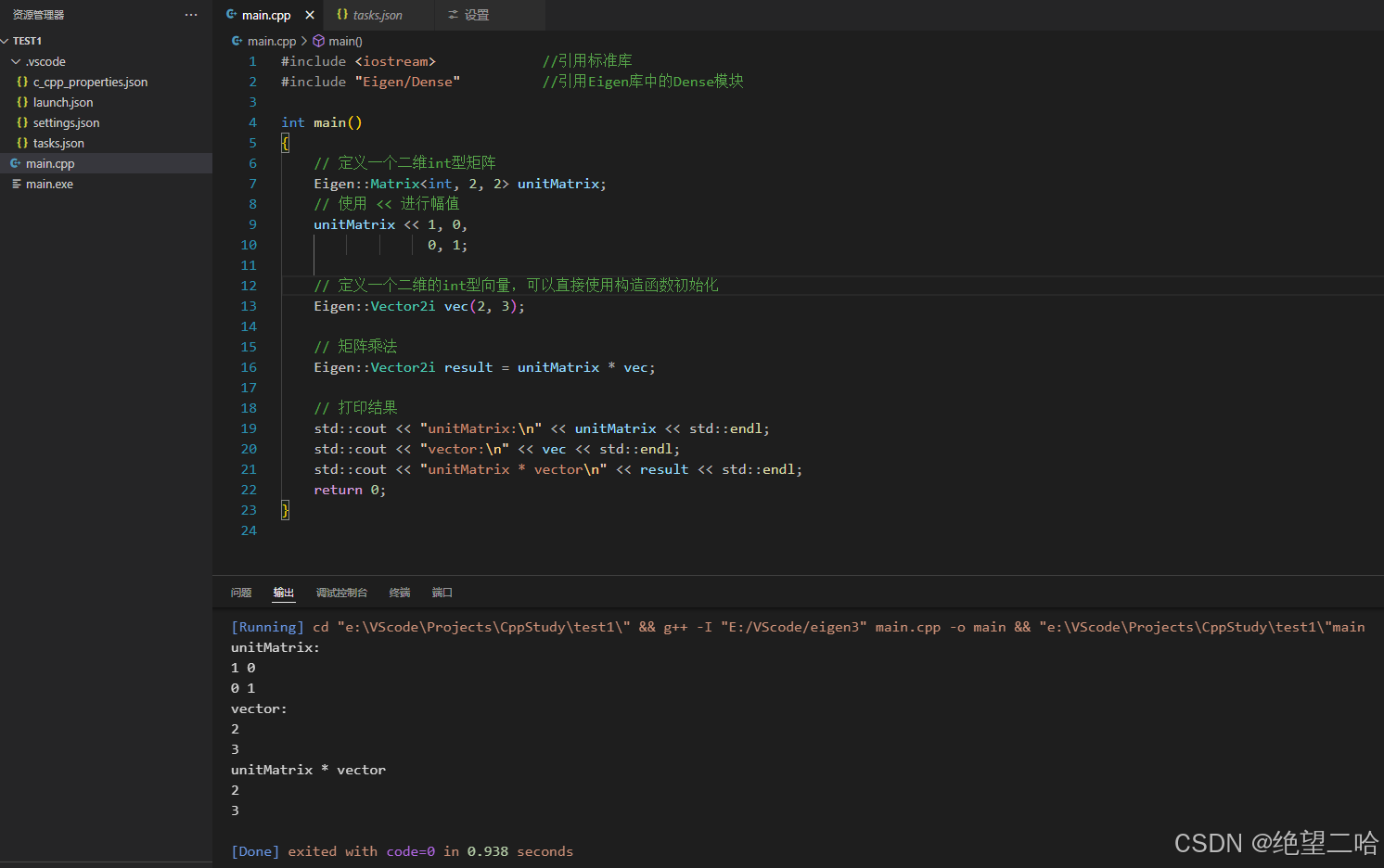This screenshot has width=1384, height=868.
Task: Open the main.cpp breadcrumb dropdown
Action: [x=270, y=41]
